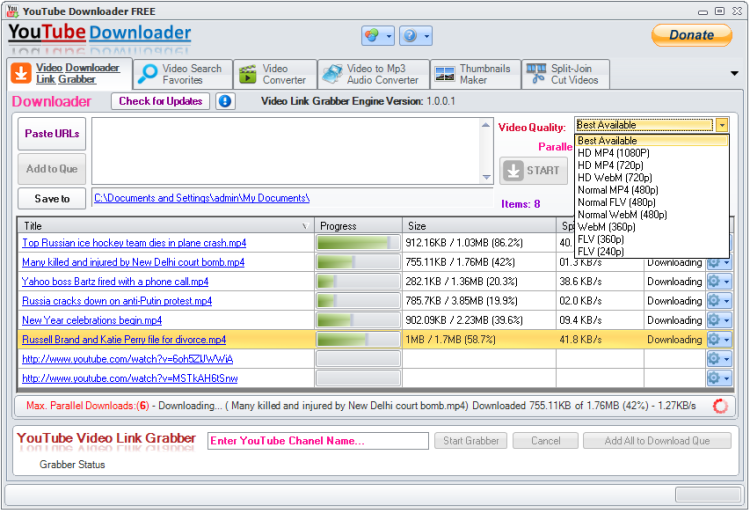Screen dimensions: 750x528
Task: Switch to Video Search Favorites tab
Action: pyautogui.click(x=183, y=74)
